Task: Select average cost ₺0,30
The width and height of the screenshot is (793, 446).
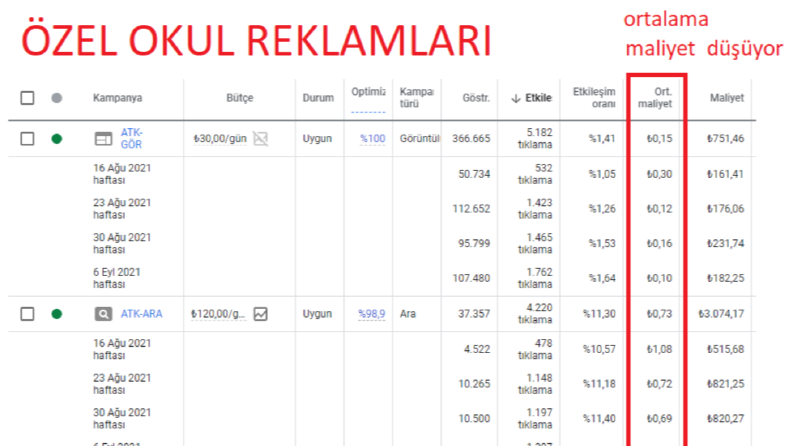Action: pos(659,174)
